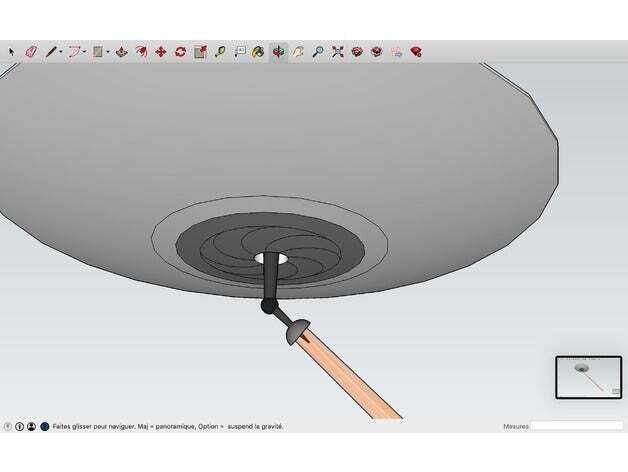Viewport: 628px width, 472px height.
Task: Click the user profile status bar icon
Action: [32, 426]
